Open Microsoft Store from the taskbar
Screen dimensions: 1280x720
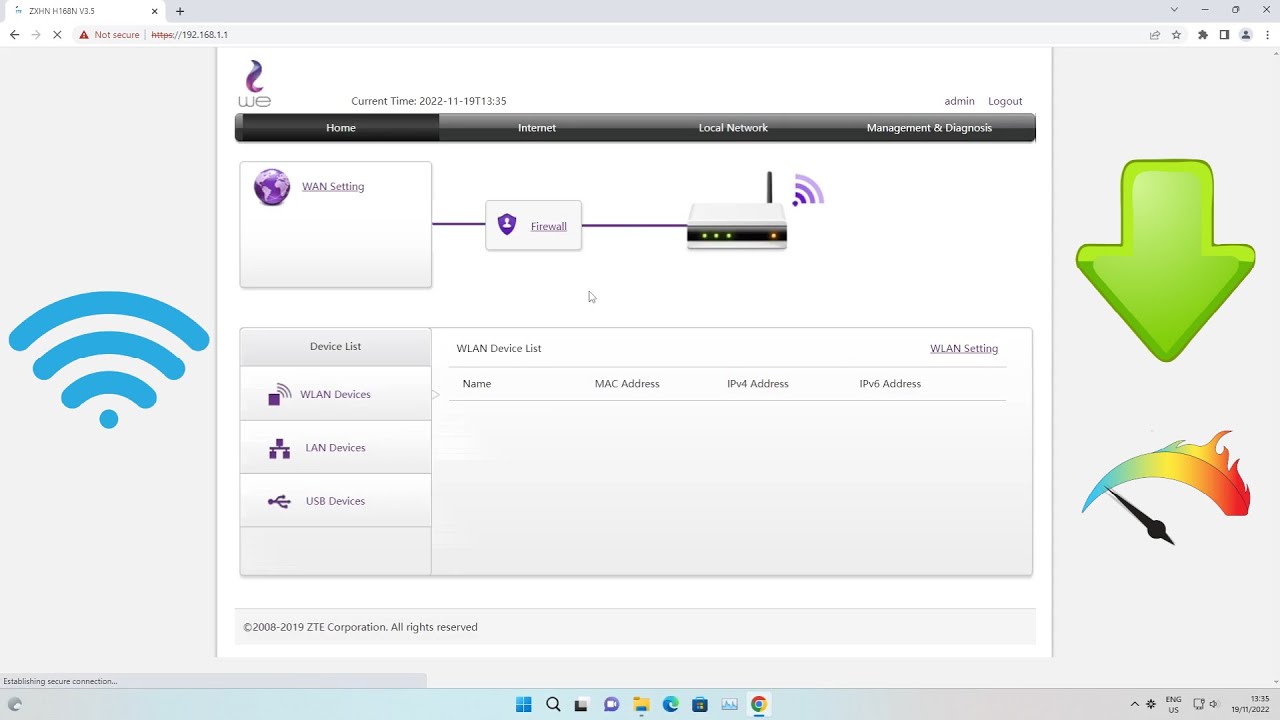pos(700,704)
